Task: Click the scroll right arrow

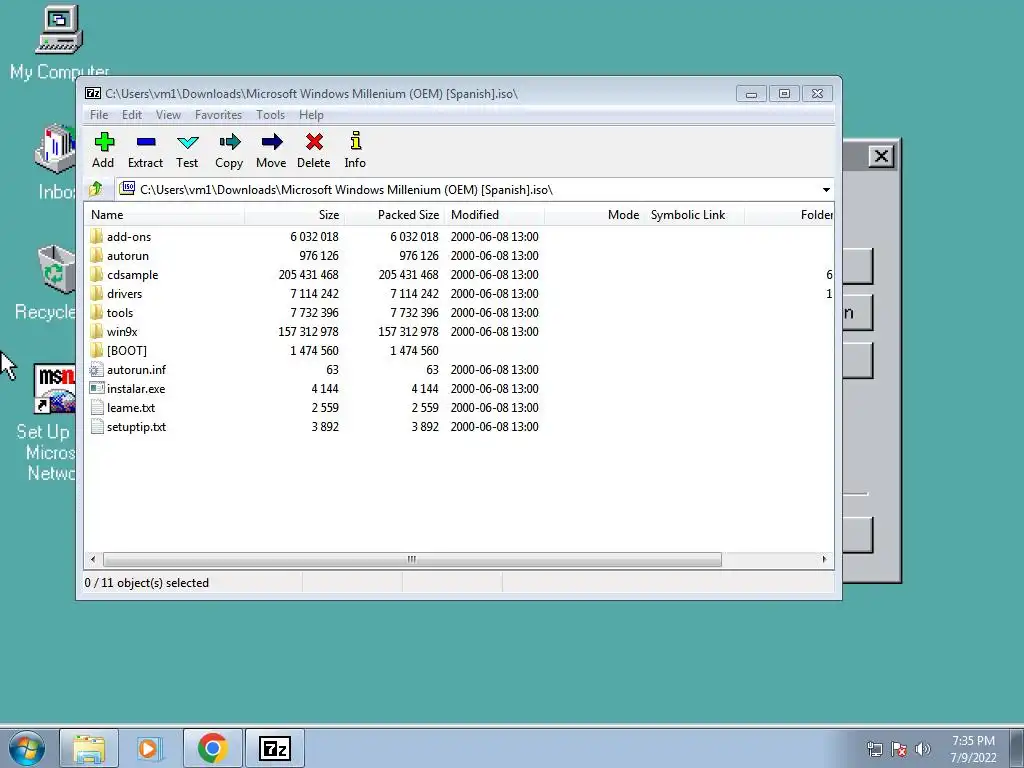Action: [824, 560]
